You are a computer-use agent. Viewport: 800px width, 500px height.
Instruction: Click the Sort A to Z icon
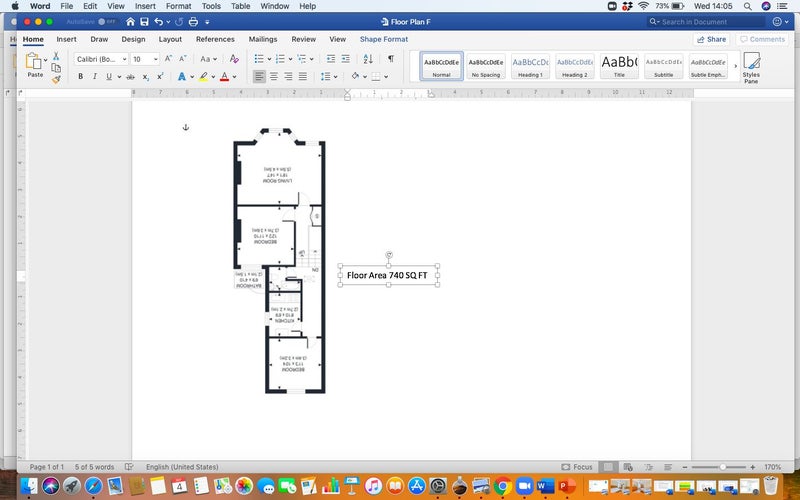click(368, 59)
